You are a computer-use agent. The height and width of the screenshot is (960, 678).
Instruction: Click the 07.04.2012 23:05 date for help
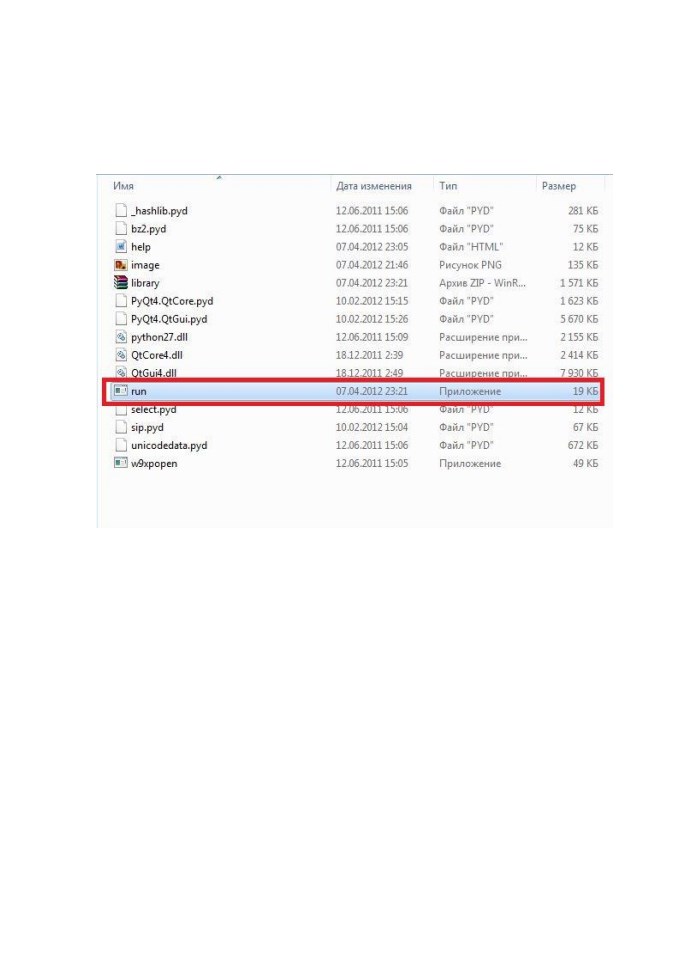coord(372,247)
